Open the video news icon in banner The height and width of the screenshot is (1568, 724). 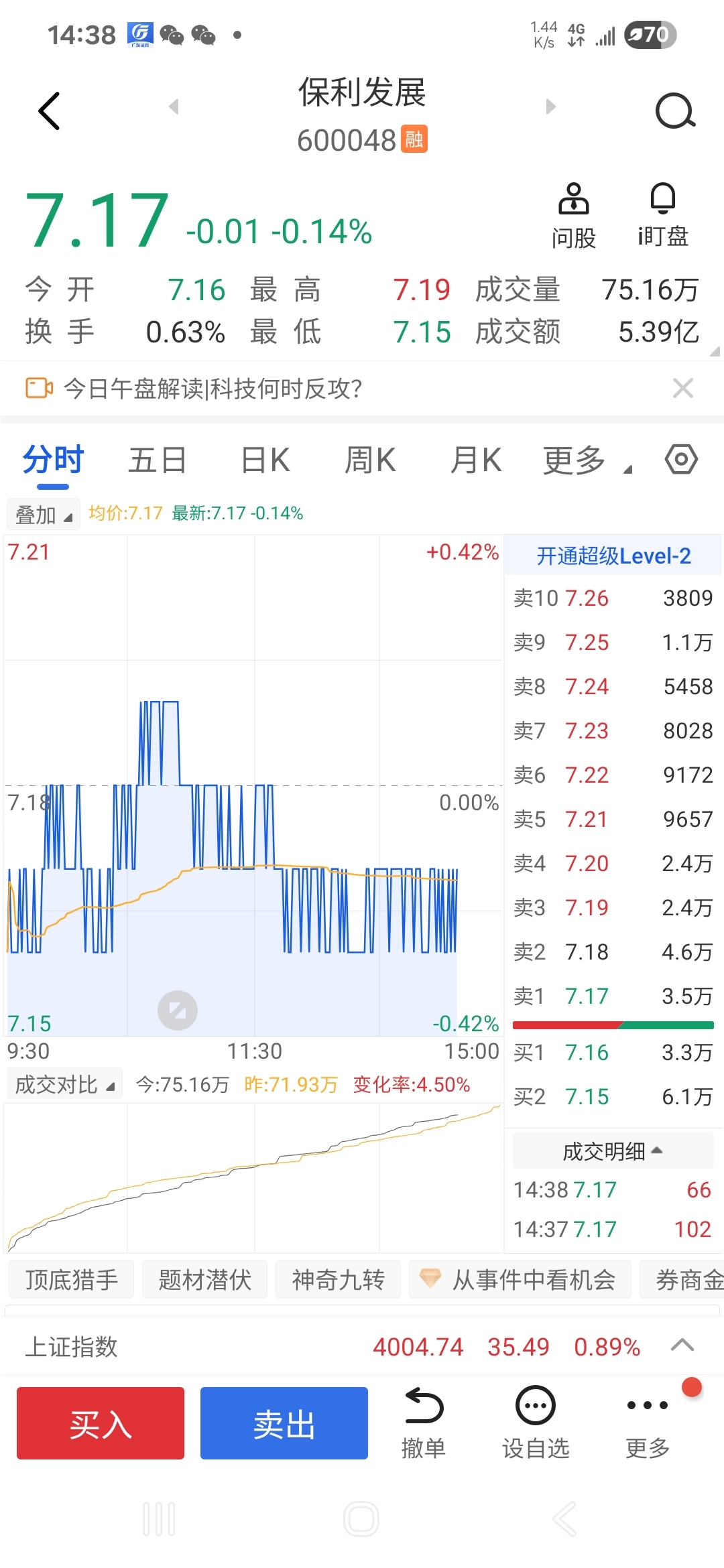tap(39, 388)
